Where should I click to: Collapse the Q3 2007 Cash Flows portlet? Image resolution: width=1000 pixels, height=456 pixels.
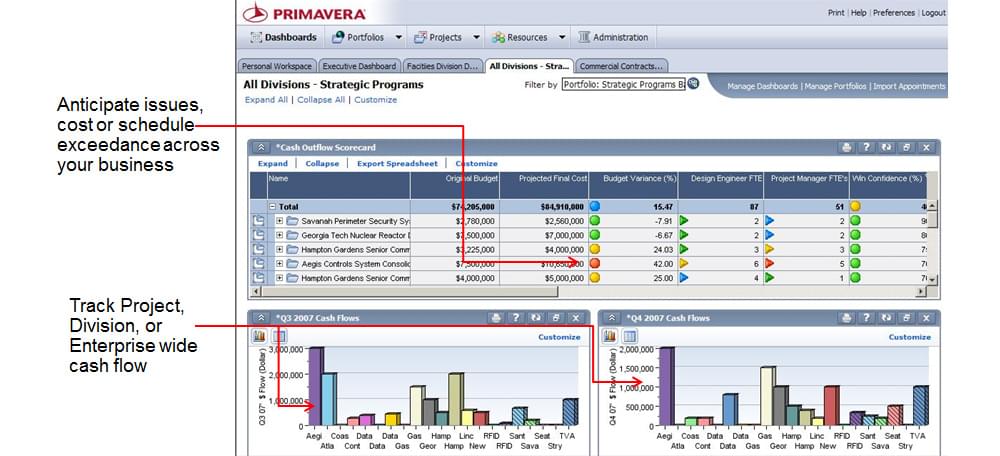(261, 318)
